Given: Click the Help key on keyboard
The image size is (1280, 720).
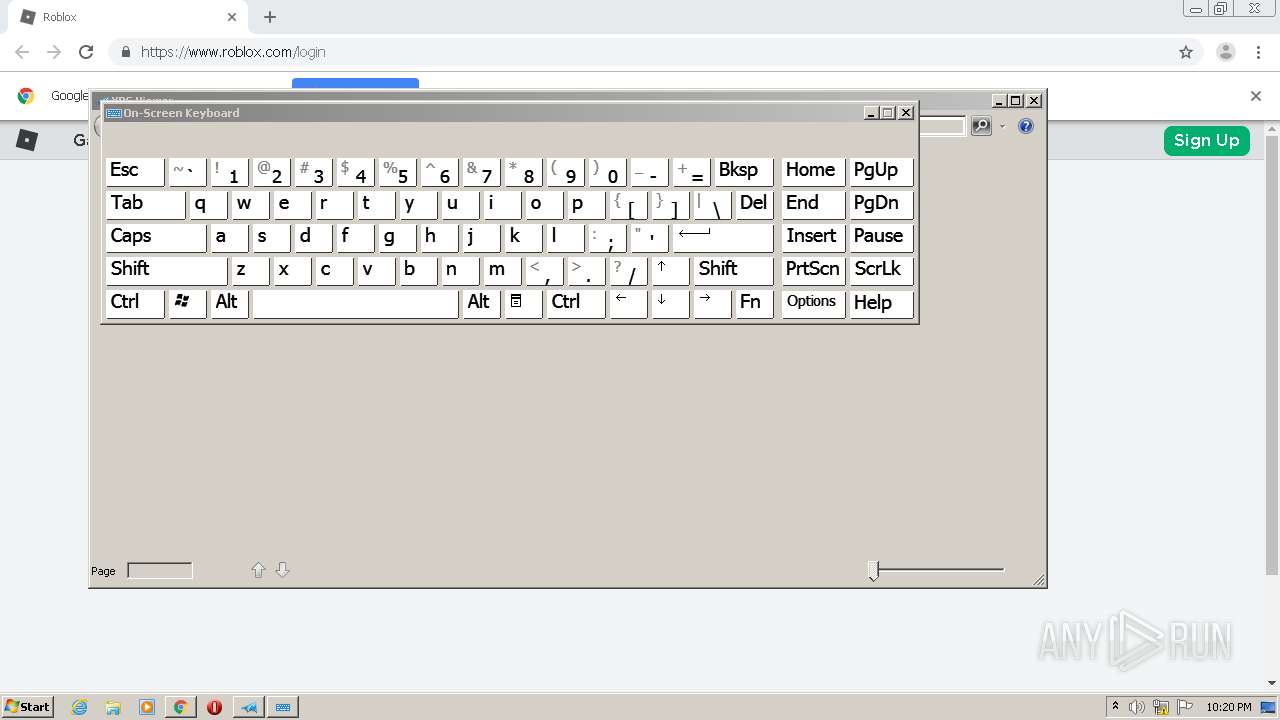Looking at the screenshot, I should tap(881, 303).
